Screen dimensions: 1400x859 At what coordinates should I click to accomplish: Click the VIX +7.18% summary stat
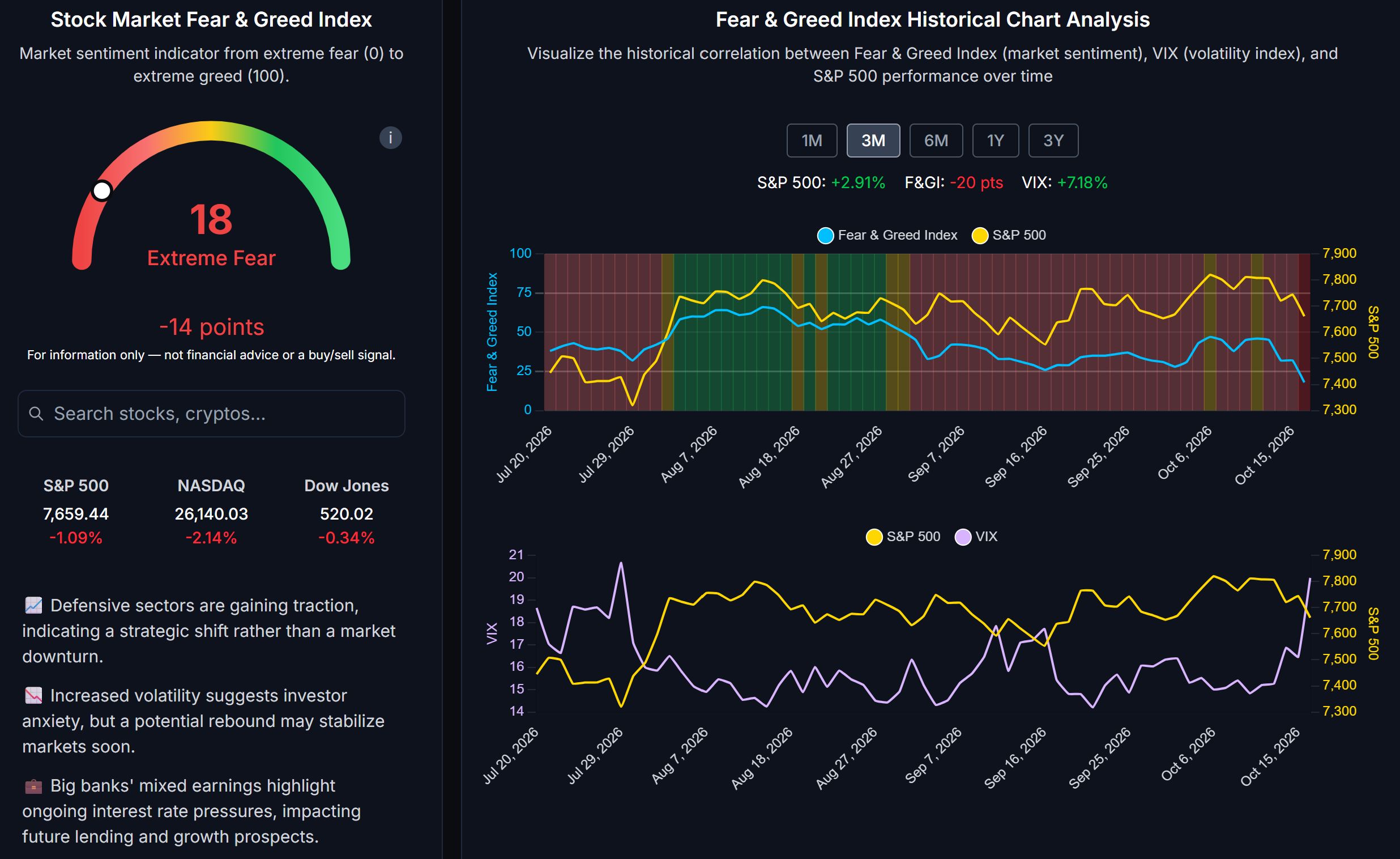pos(1065,182)
